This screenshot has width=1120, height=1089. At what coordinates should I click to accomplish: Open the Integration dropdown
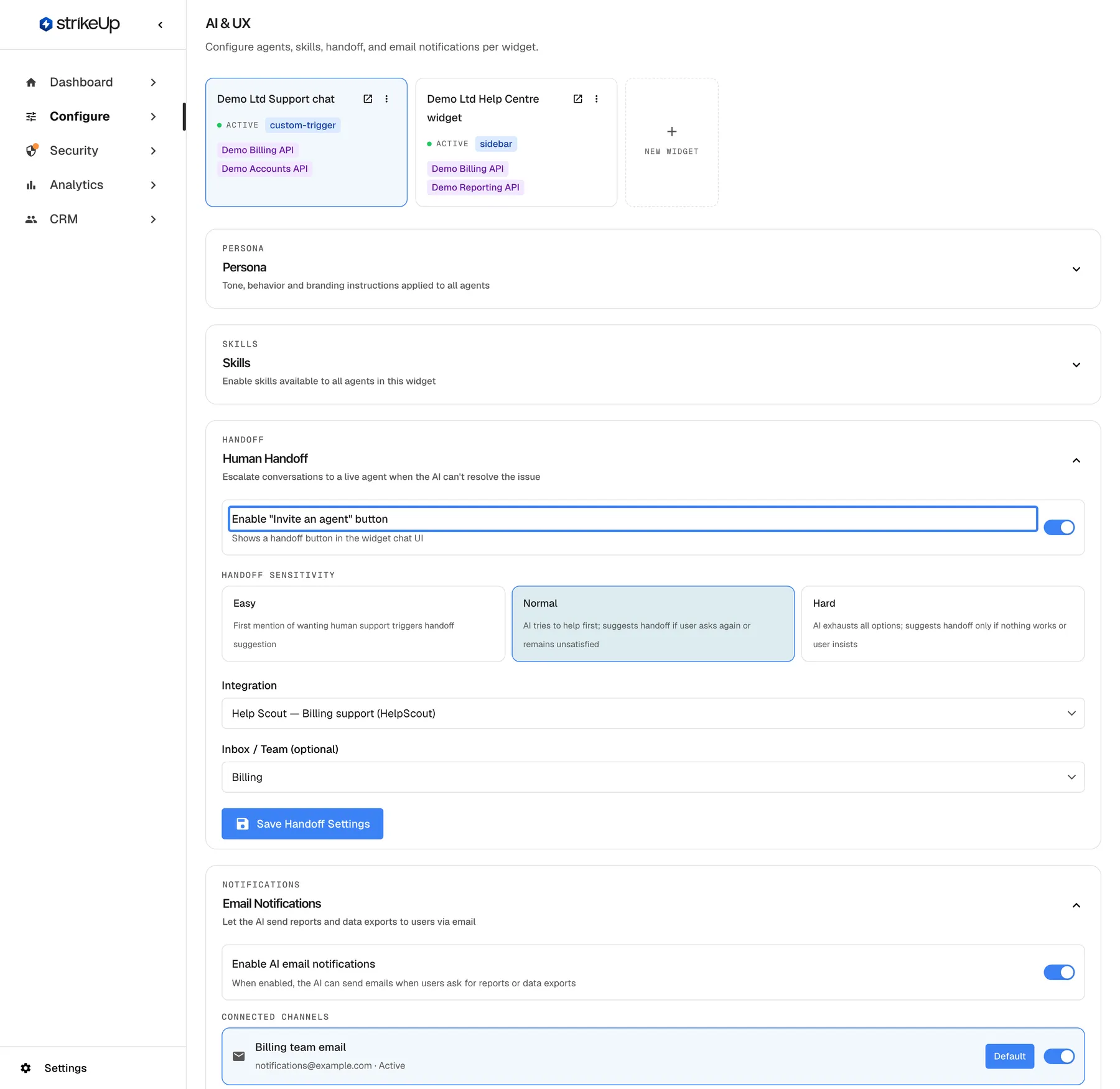click(x=653, y=713)
